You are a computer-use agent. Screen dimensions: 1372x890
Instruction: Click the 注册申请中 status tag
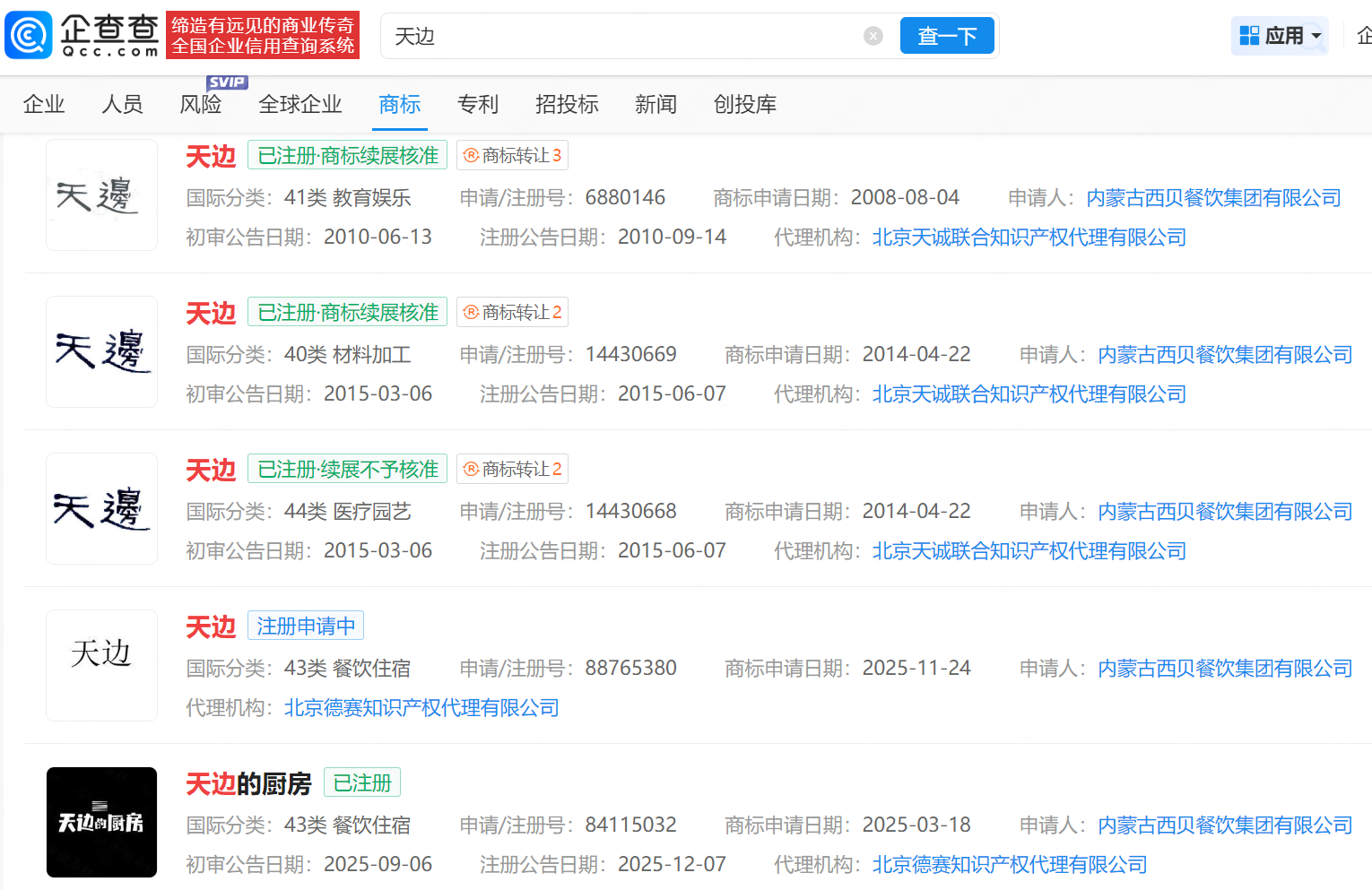pyautogui.click(x=305, y=625)
